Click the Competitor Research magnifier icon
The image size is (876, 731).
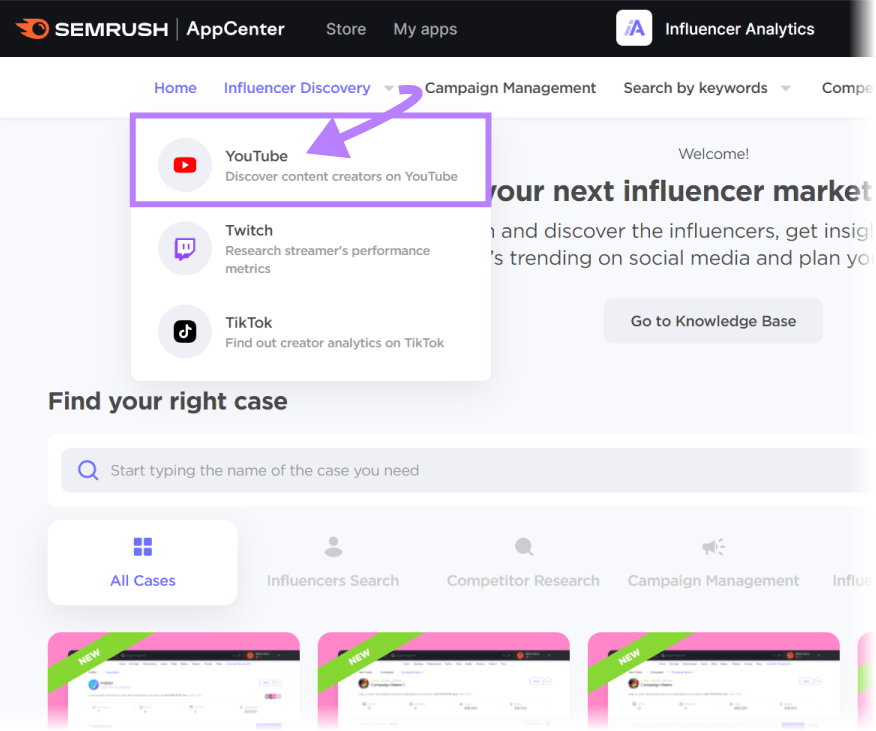pos(523,546)
